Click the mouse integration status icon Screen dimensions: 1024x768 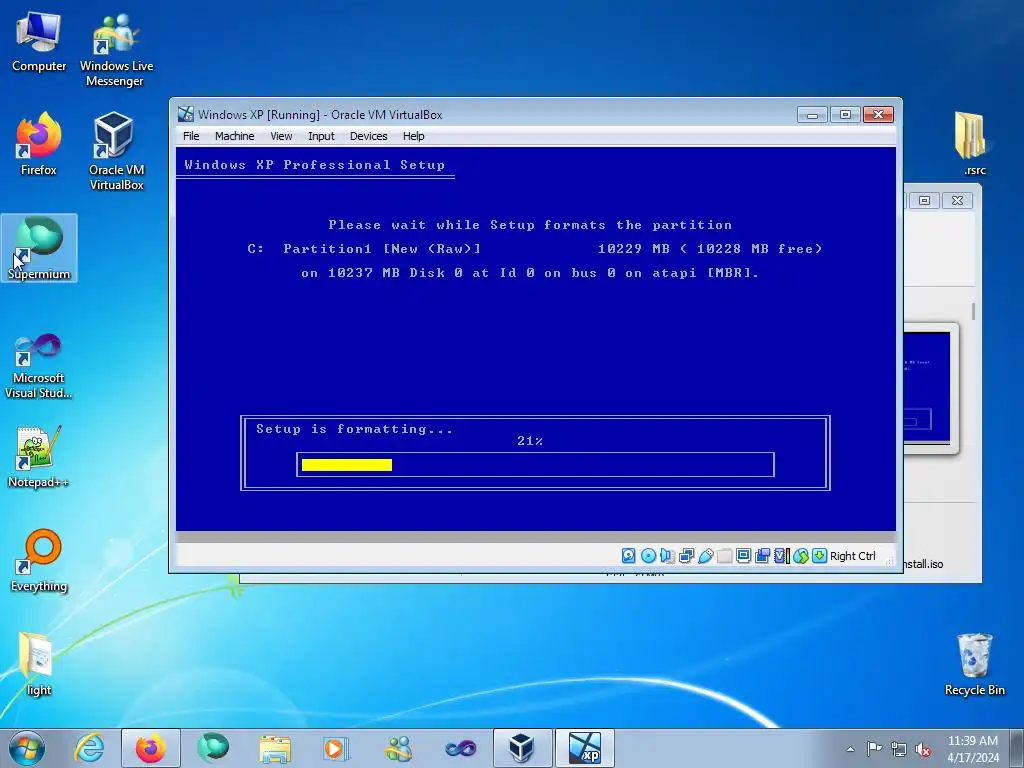(x=801, y=556)
